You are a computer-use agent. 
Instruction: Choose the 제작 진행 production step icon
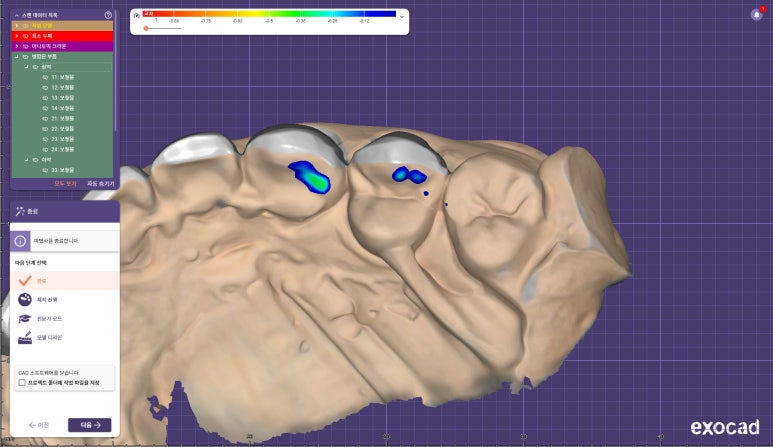[x=25, y=299]
